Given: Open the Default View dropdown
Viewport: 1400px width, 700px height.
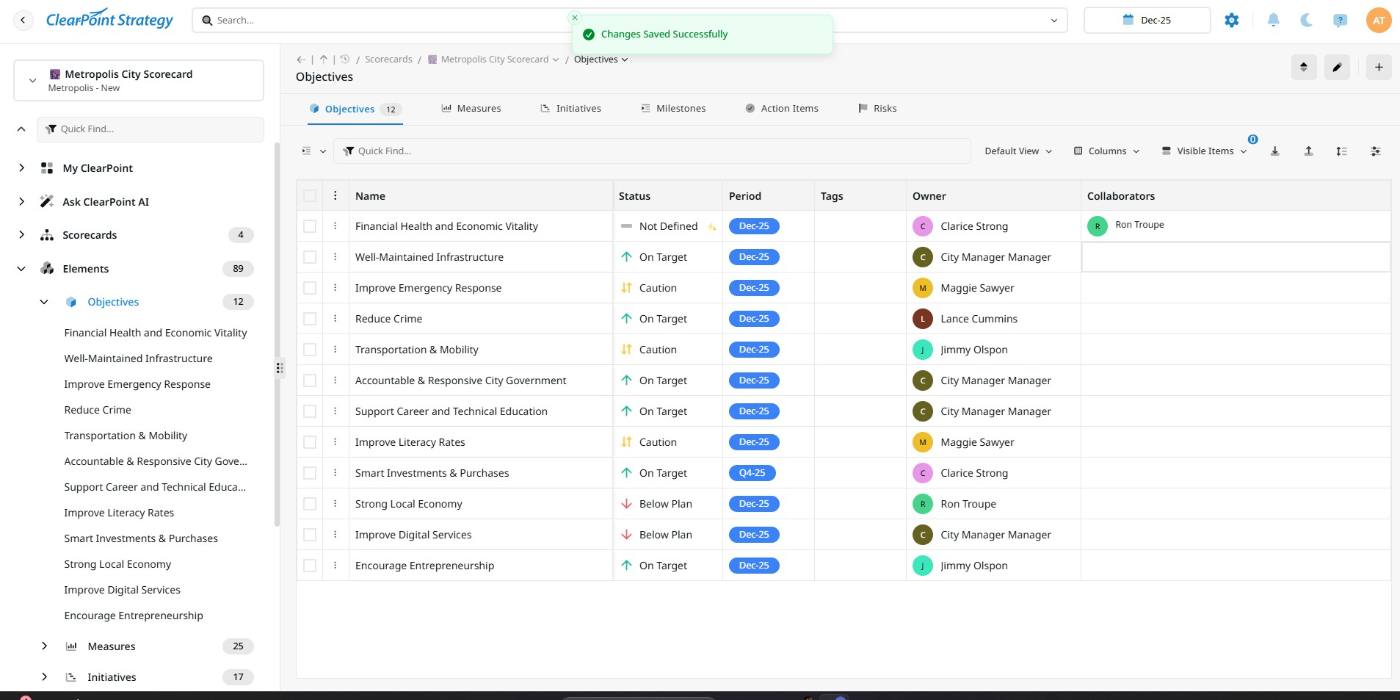Looking at the screenshot, I should coord(1018,151).
